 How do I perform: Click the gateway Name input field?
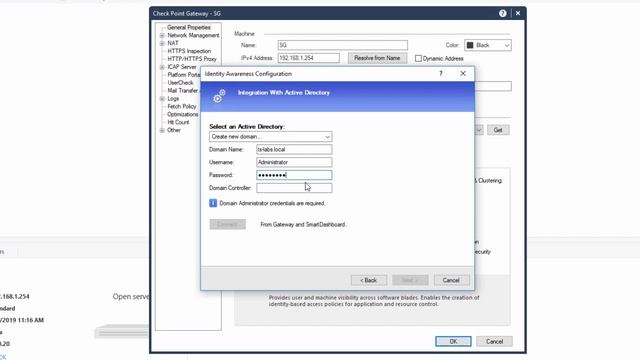342,45
